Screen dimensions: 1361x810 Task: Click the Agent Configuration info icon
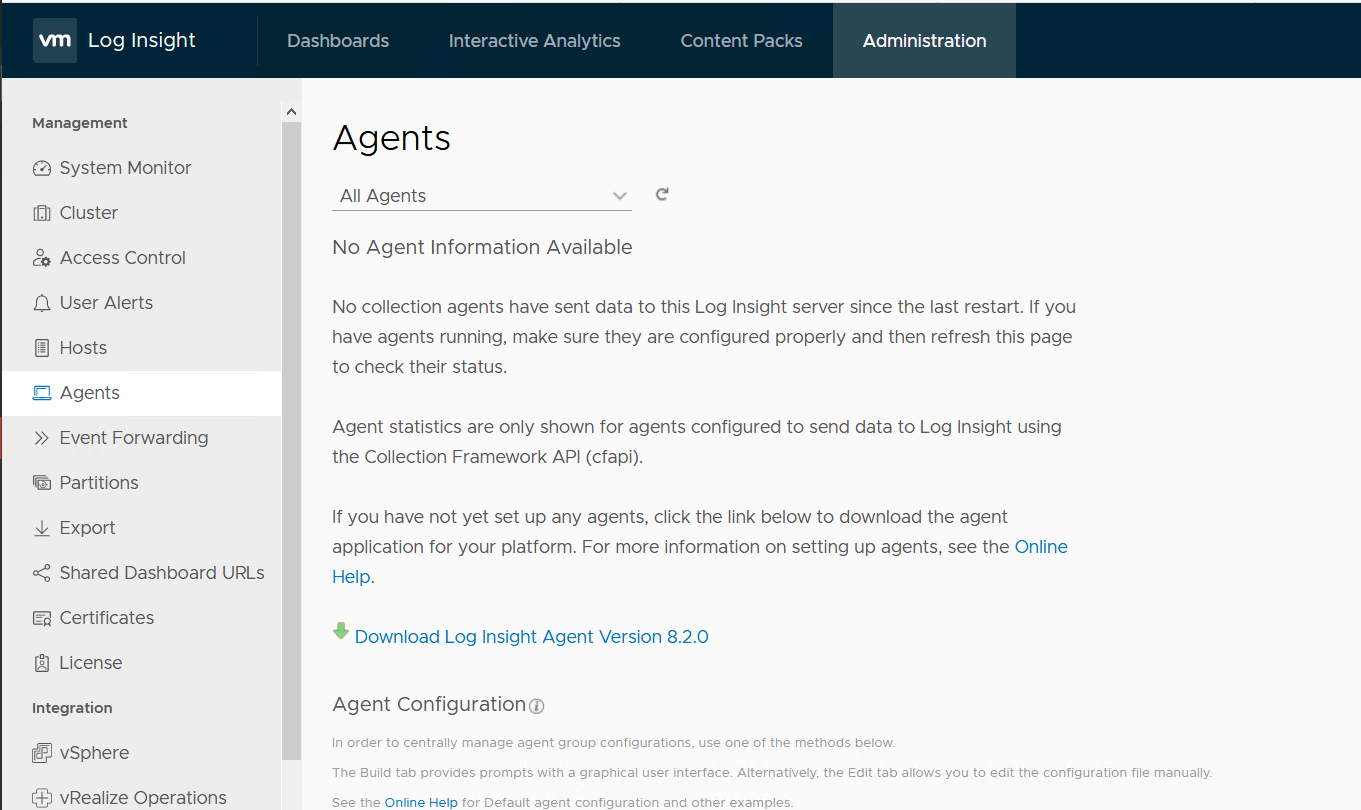[537, 706]
